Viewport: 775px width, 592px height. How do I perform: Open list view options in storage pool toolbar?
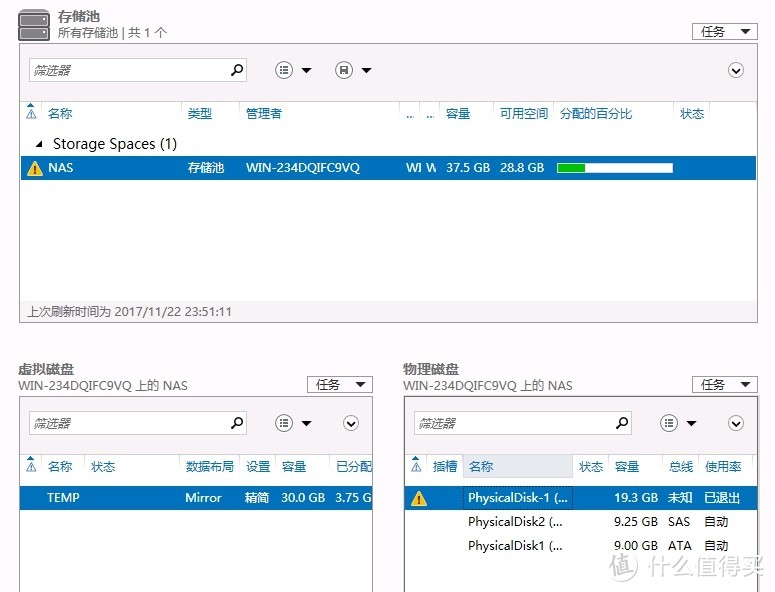[284, 70]
